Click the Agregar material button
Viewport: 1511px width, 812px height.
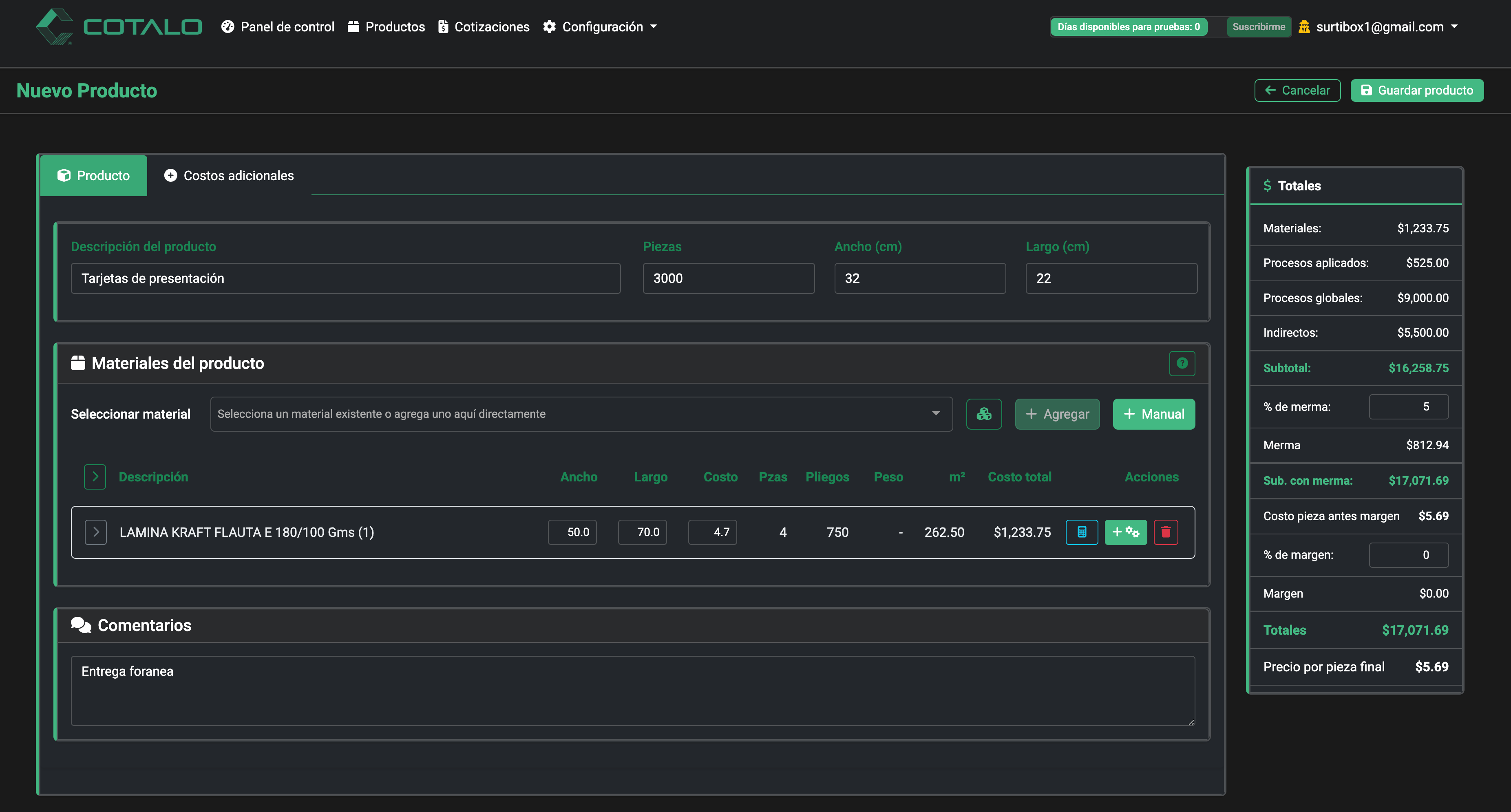point(1057,414)
